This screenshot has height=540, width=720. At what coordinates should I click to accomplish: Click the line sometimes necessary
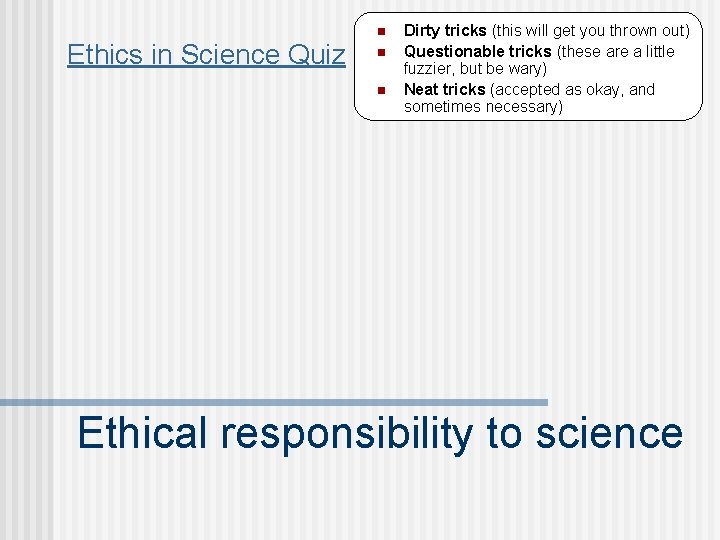483,107
